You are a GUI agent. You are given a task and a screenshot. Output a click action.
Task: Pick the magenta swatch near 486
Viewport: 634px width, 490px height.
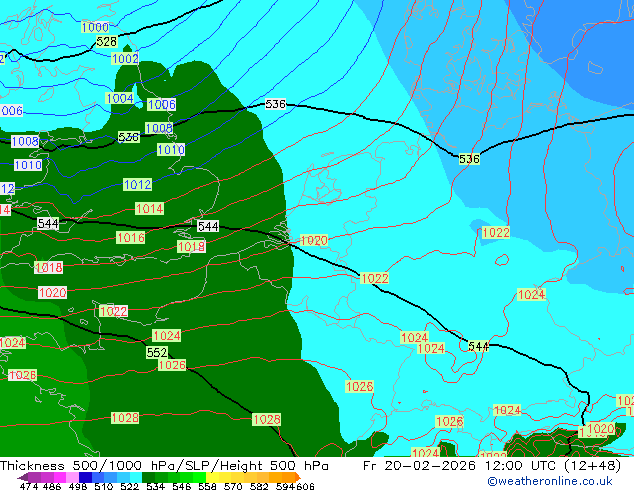pos(60,477)
